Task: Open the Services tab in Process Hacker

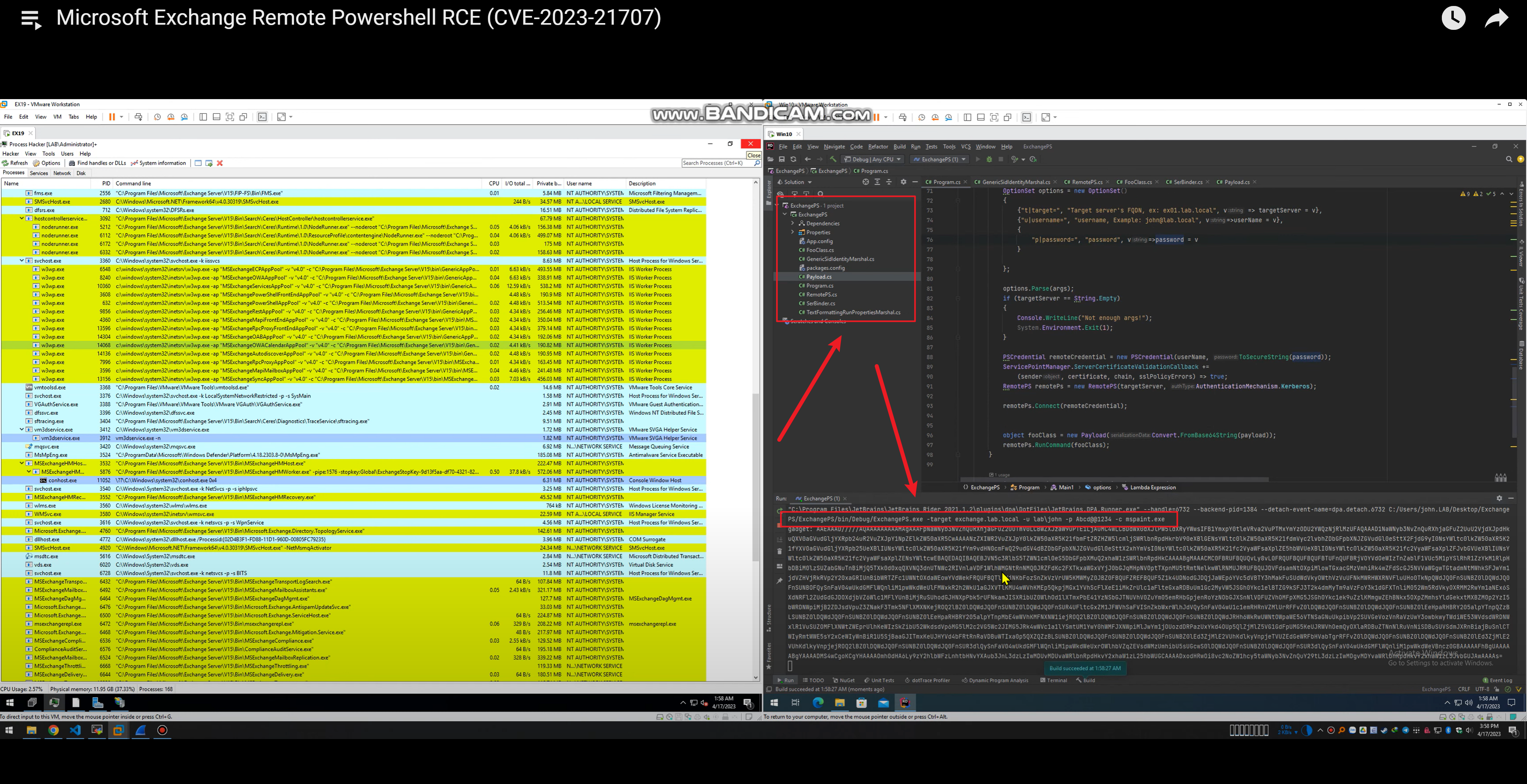Action: click(39, 174)
